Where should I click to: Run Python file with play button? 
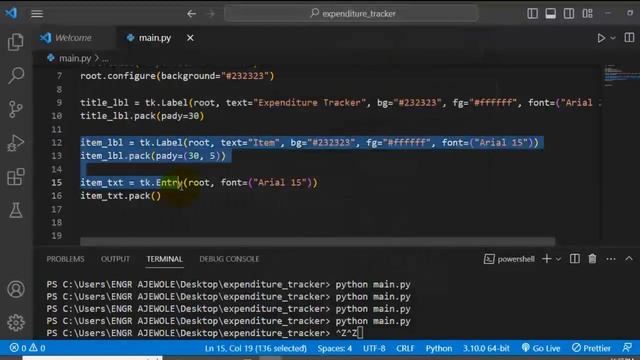click(601, 38)
